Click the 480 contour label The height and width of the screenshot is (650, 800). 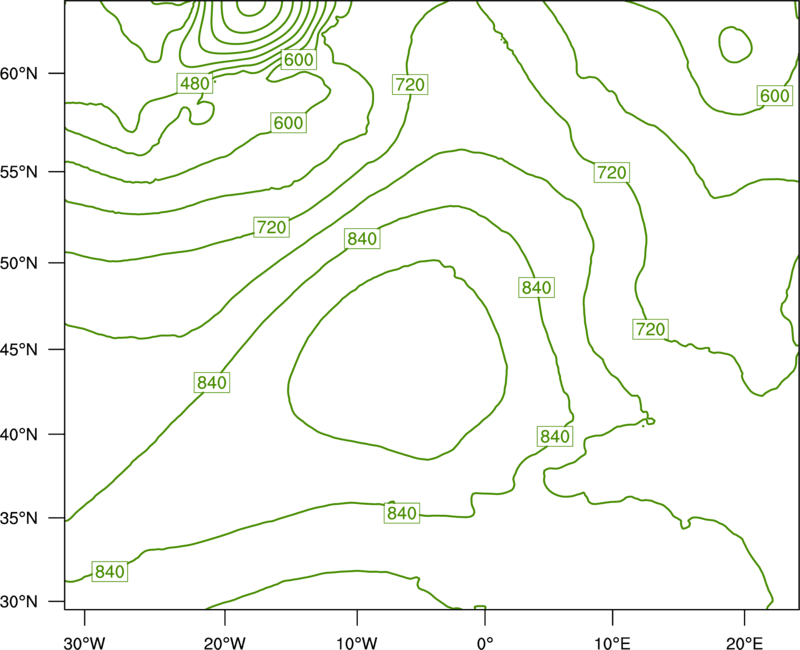click(x=195, y=83)
